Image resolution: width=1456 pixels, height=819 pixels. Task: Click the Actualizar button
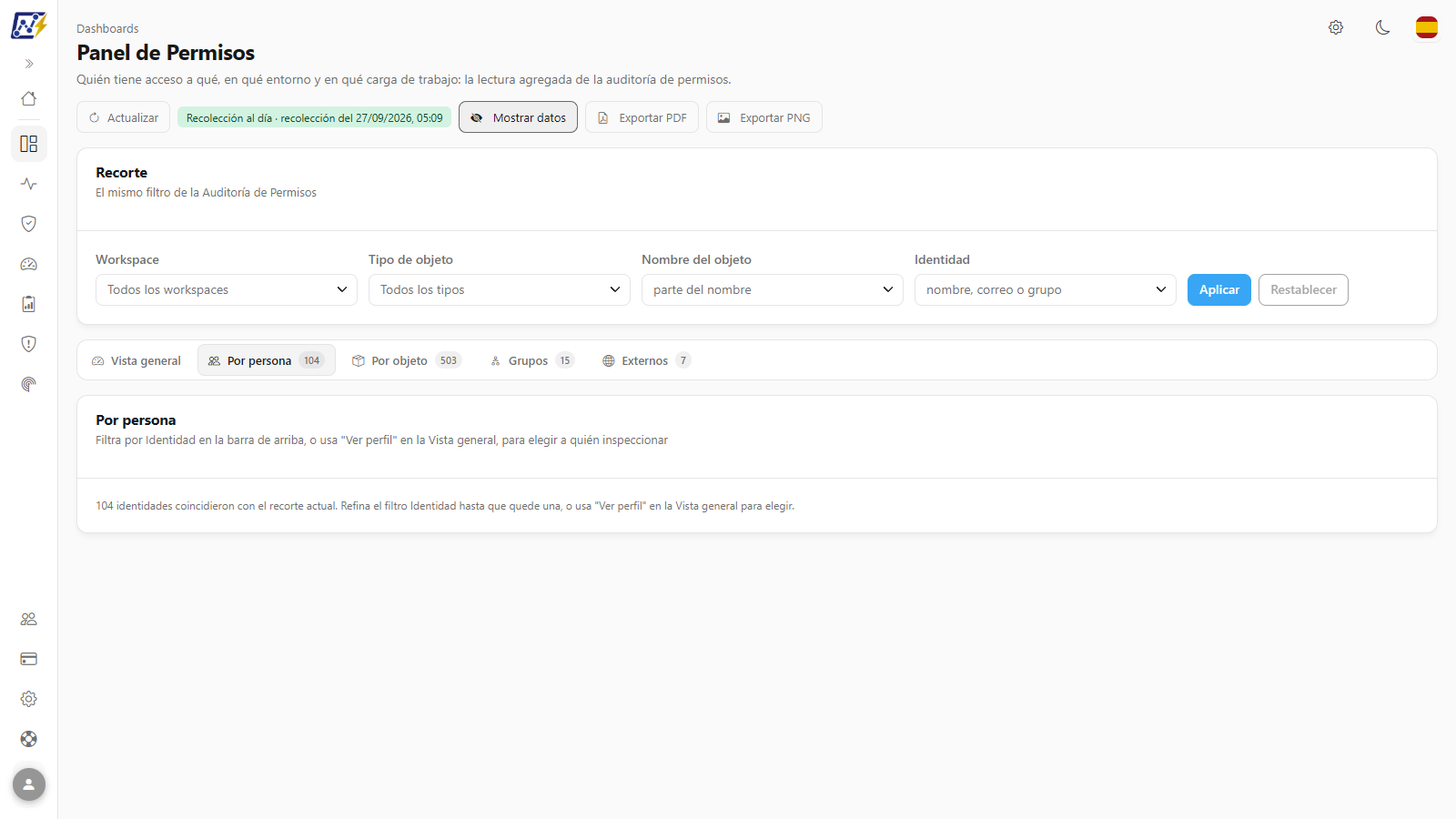click(124, 117)
